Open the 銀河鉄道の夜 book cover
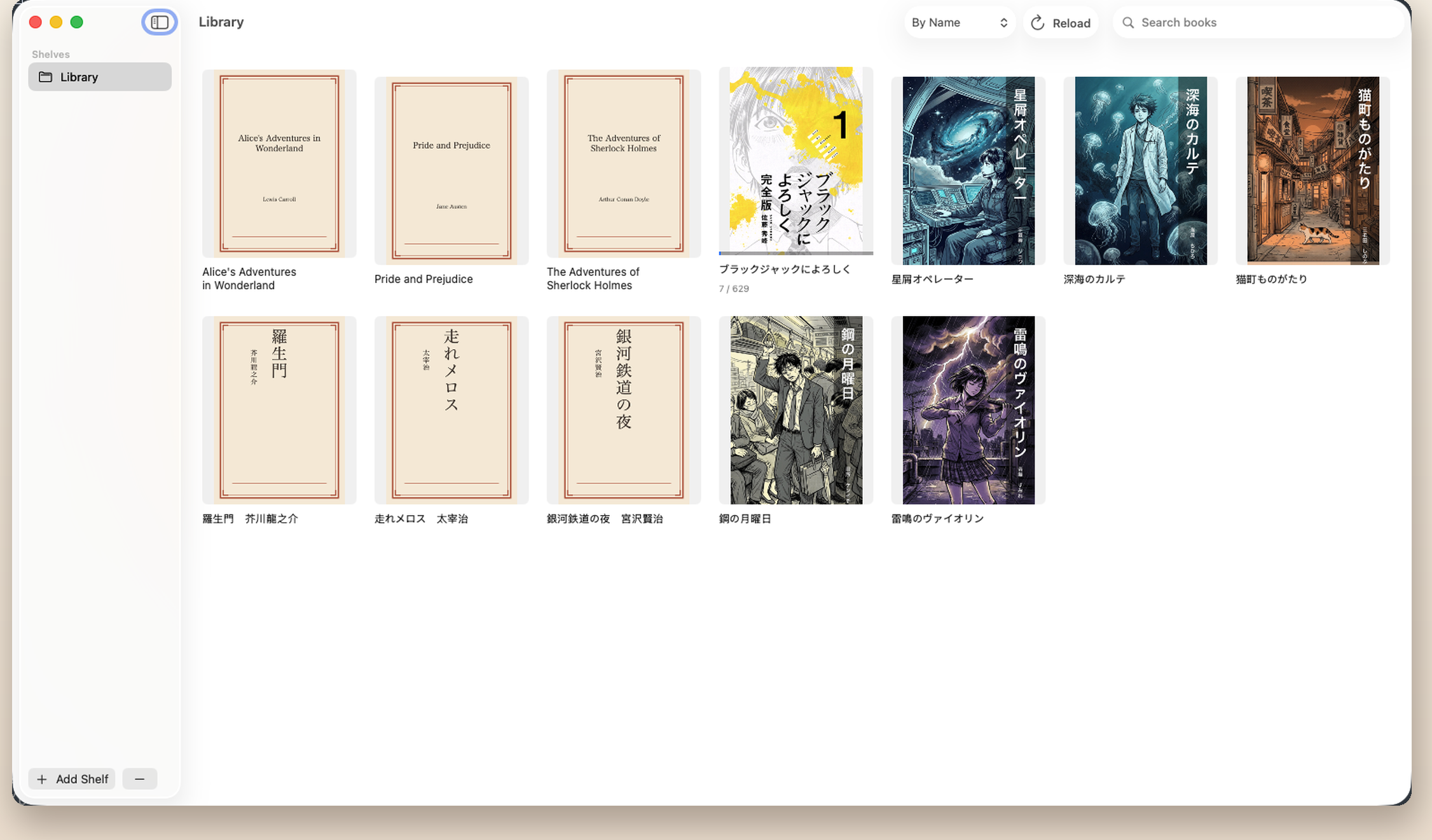The height and width of the screenshot is (840, 1432). 624,410
